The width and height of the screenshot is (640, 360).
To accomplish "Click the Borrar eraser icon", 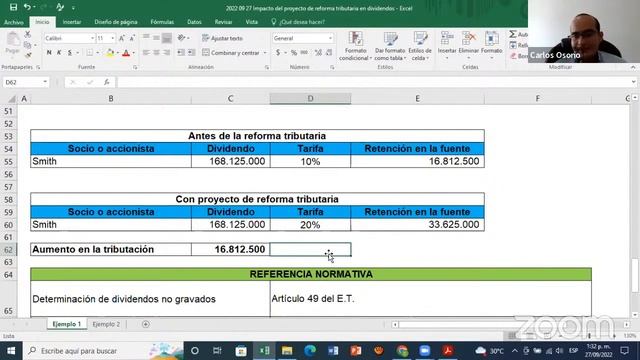I will coord(513,56).
